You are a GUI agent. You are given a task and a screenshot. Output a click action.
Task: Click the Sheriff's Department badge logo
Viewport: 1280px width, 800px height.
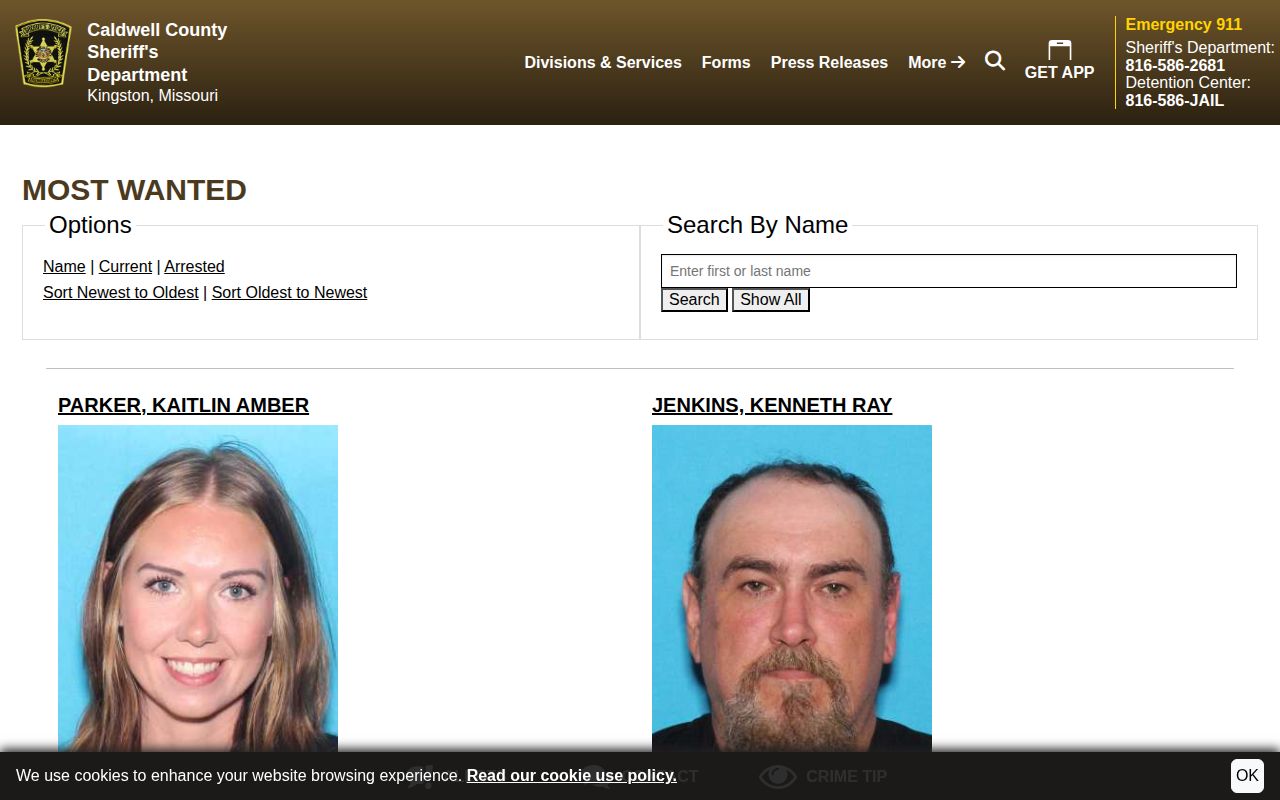coord(44,53)
